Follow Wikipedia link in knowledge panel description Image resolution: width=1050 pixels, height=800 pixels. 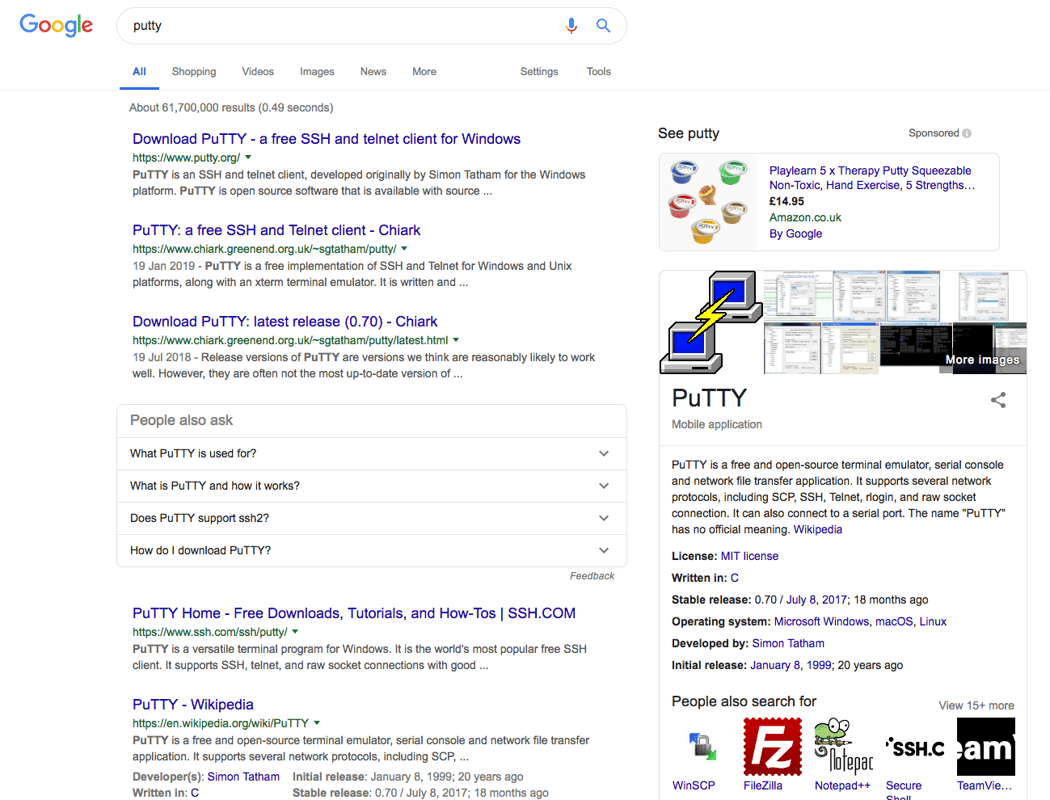[x=818, y=530]
